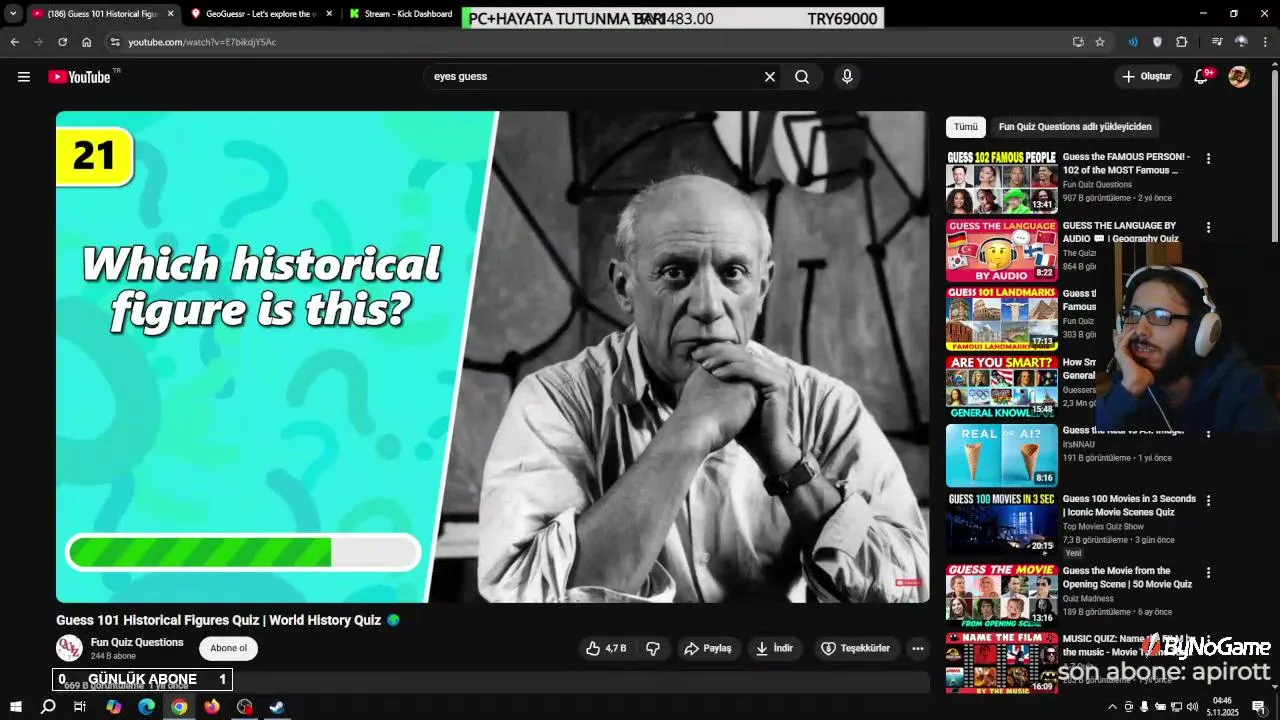Start voice search with the microphone
The image size is (1280, 720).
coord(847,77)
